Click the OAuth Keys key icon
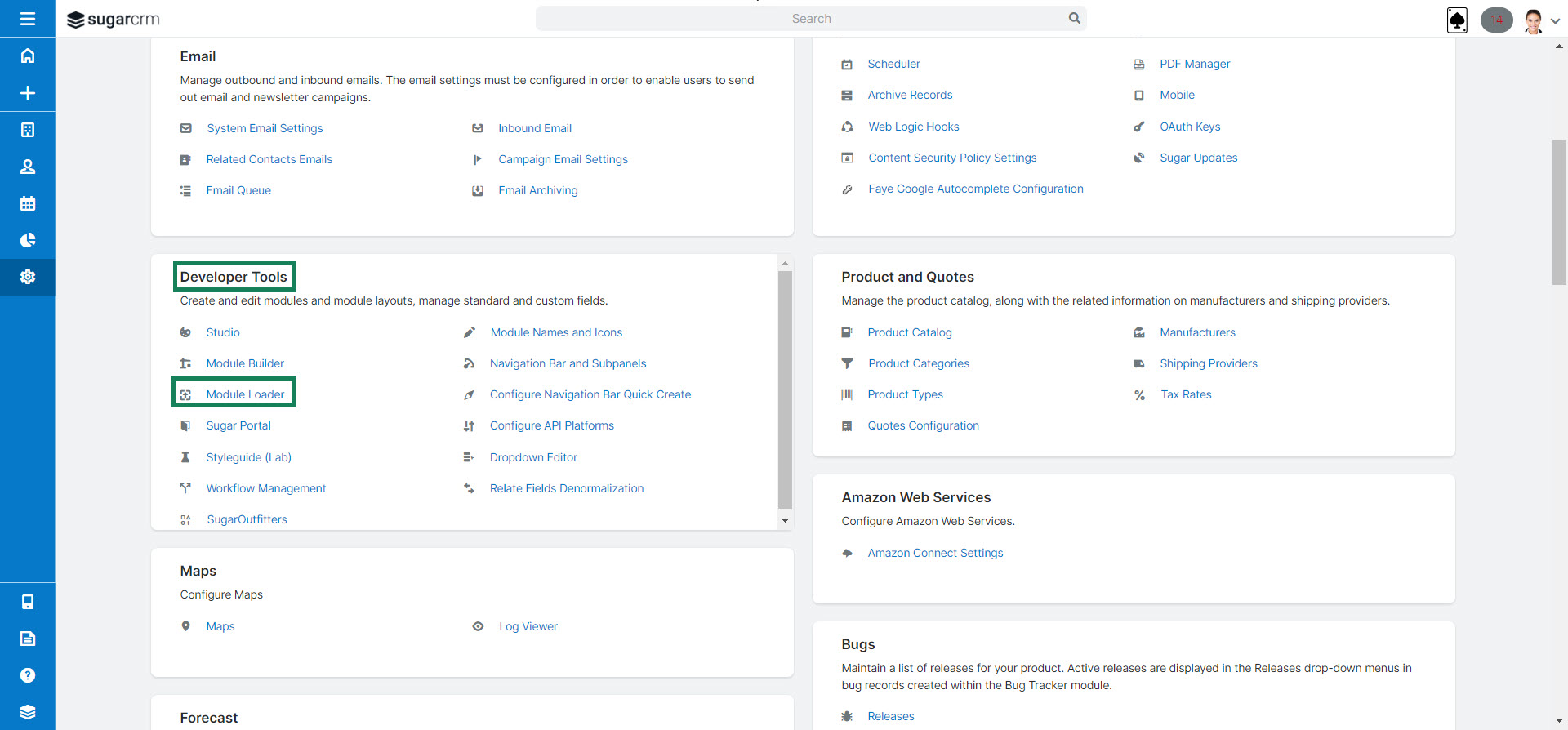 1139,127
